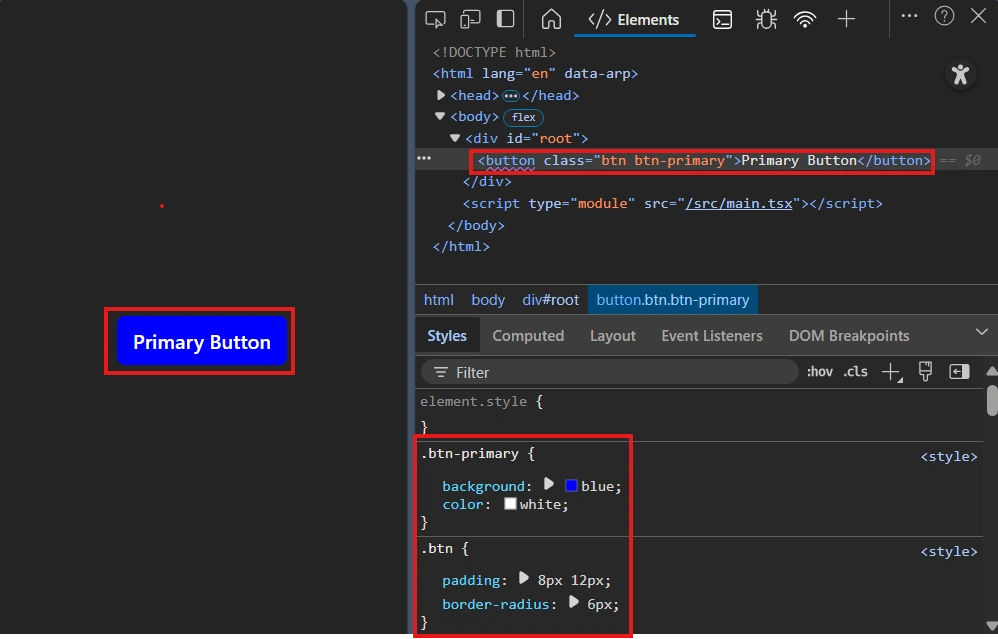Open the DevTools Welcome home tab
The width and height of the screenshot is (998, 639).
551,19
